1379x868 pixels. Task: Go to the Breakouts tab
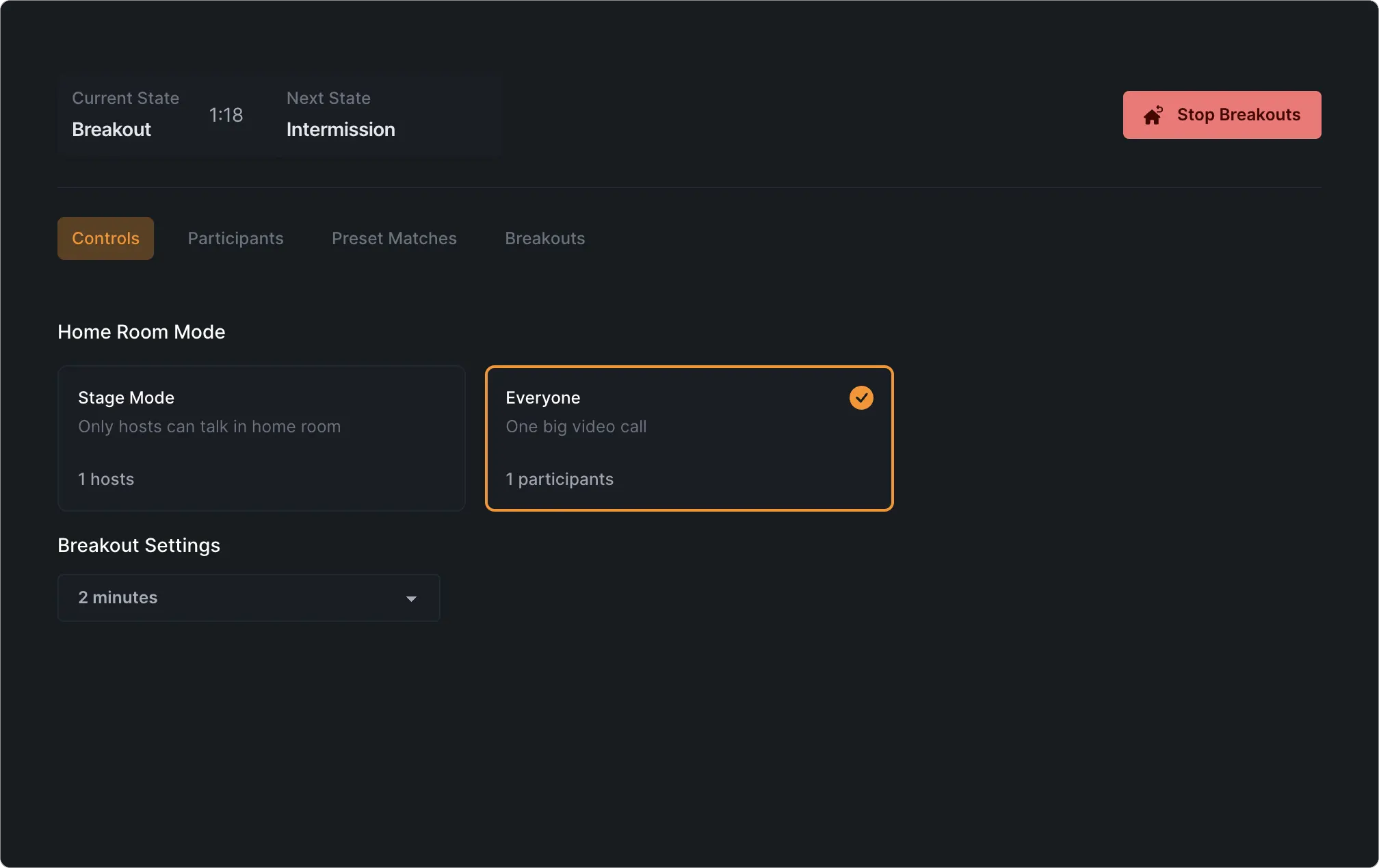pos(544,239)
